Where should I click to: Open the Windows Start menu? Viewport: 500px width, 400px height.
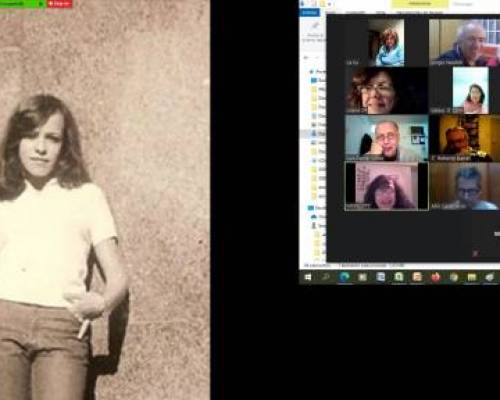308,277
